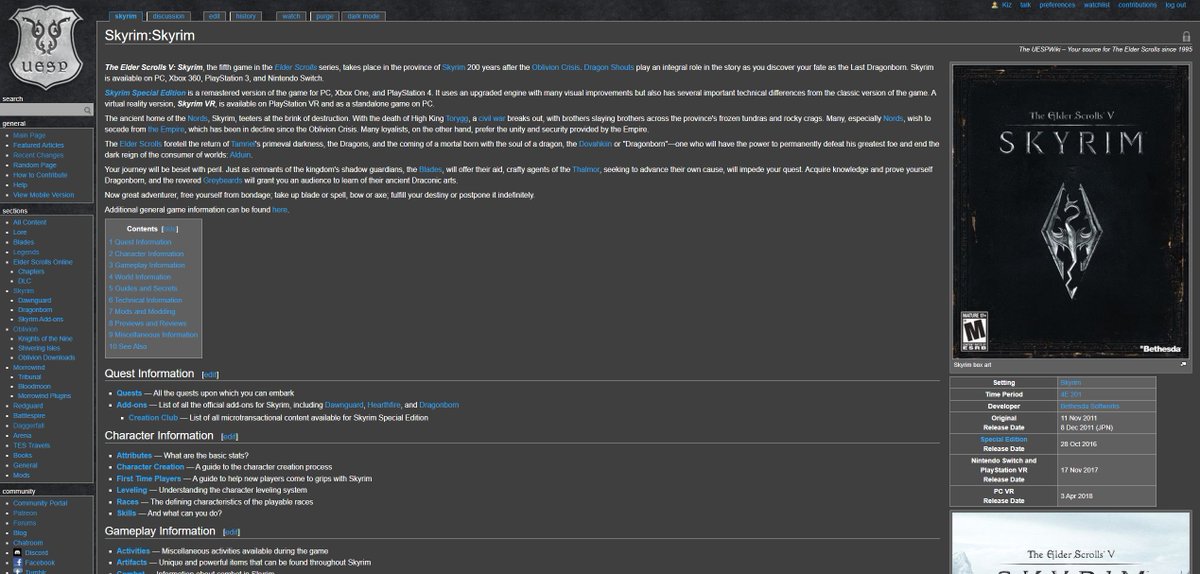Viewport: 1200px width, 574px height.
Task: Click the enlarge icon under Skyrim box art
Action: click(x=1183, y=365)
